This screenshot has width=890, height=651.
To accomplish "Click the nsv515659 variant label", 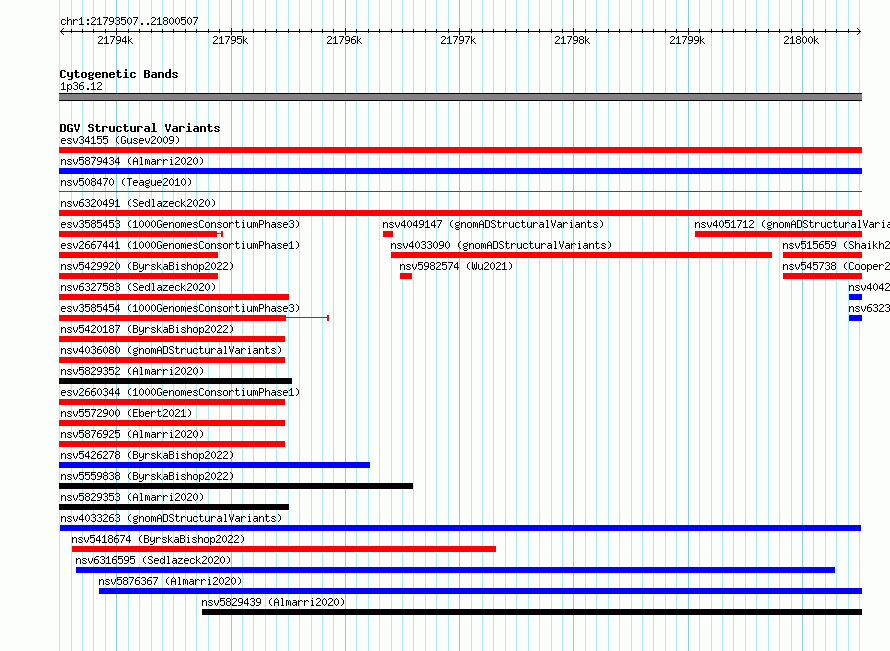I will coord(836,245).
